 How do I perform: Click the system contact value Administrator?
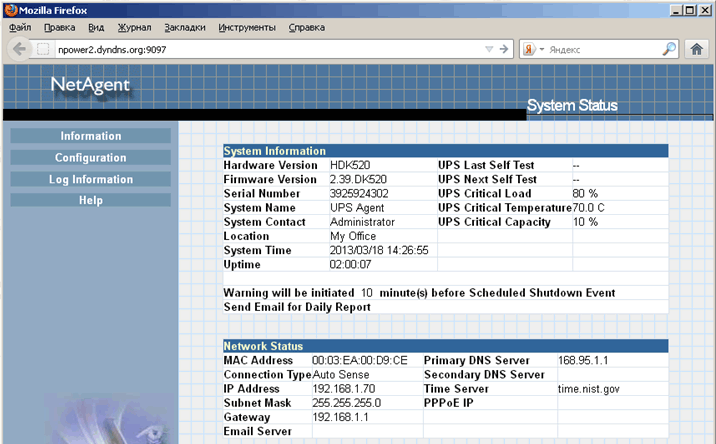pos(362,222)
